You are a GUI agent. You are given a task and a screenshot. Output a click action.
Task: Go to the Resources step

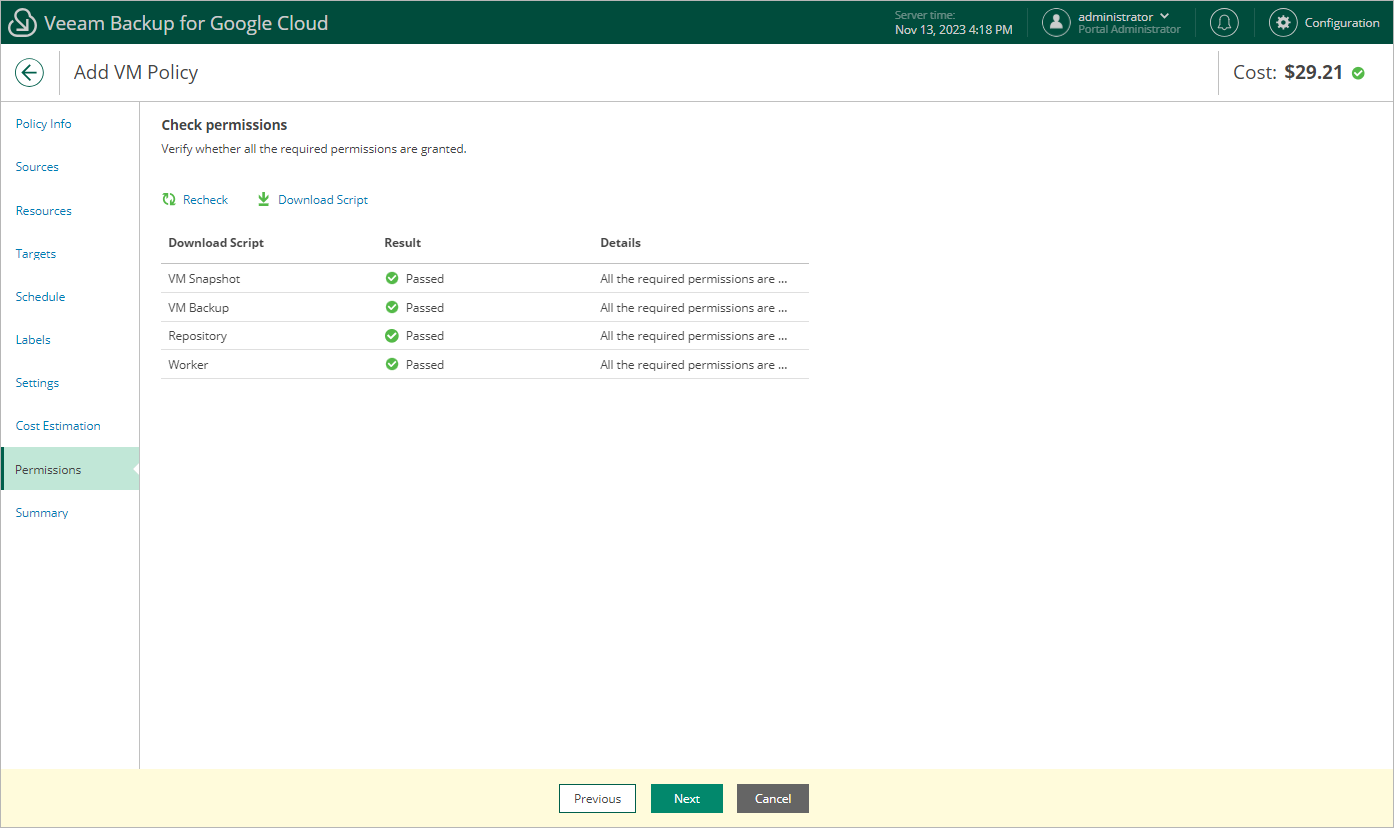tap(44, 211)
